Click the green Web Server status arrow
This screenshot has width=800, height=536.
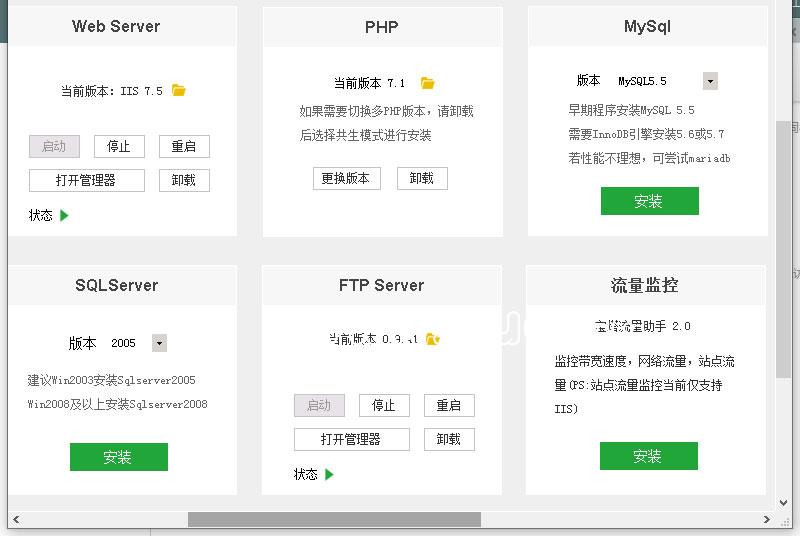click(x=65, y=215)
